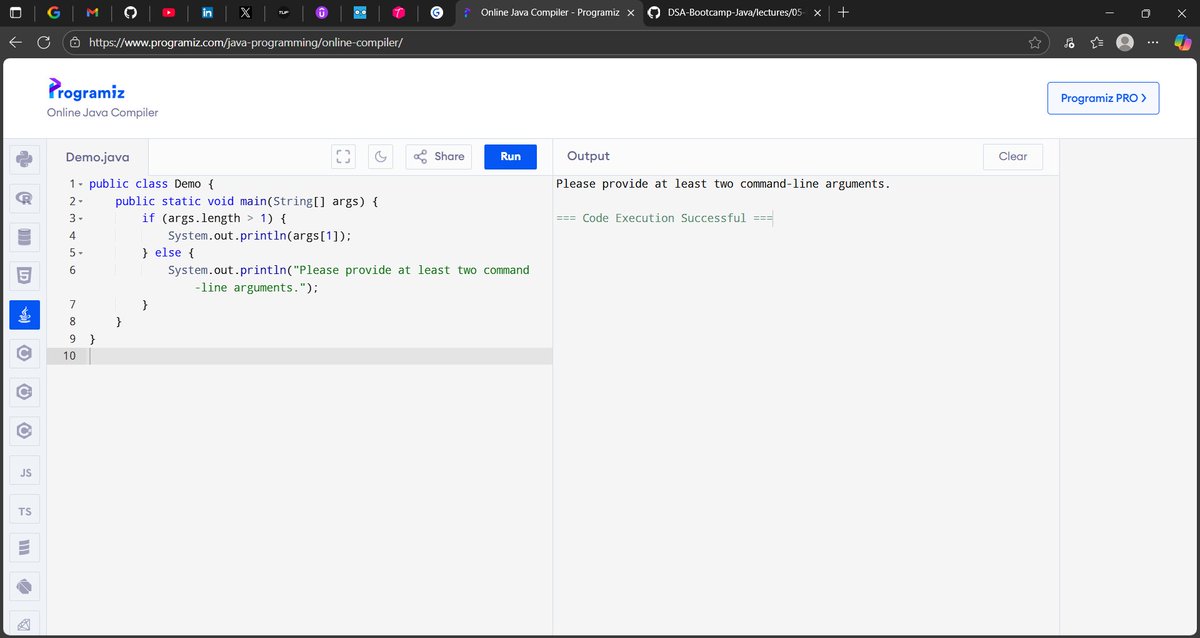Click the browser address bar URL
This screenshot has width=1200, height=638.
pyautogui.click(x=245, y=43)
